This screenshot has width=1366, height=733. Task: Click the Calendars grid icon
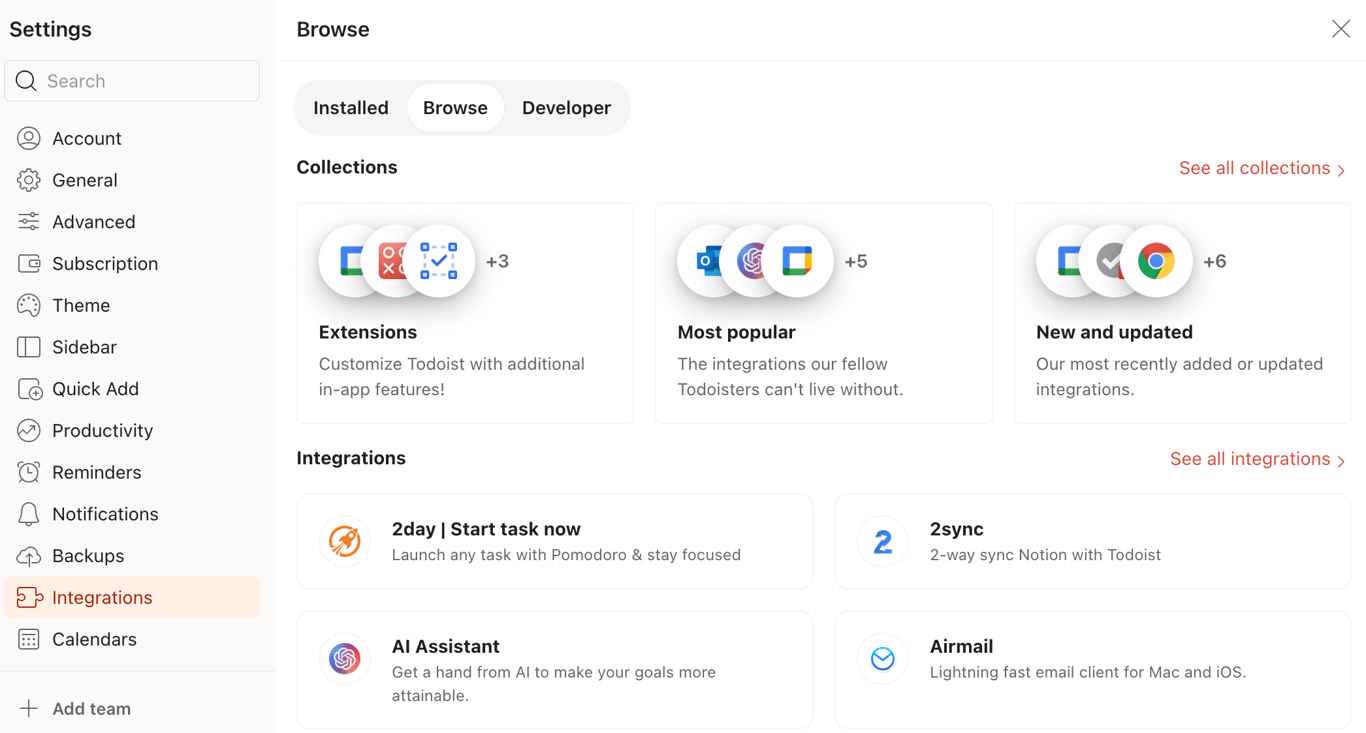[29, 639]
